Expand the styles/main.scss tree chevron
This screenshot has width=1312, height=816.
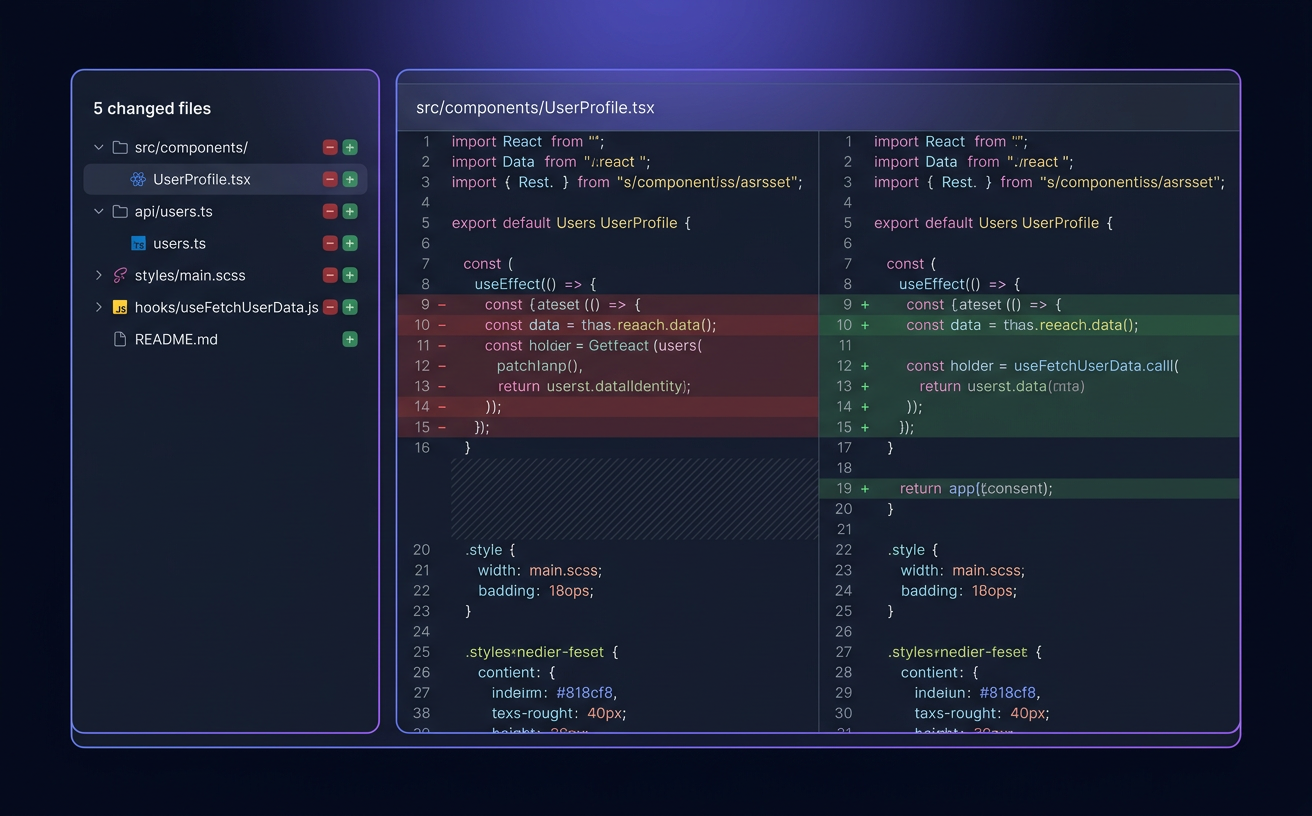pos(99,276)
